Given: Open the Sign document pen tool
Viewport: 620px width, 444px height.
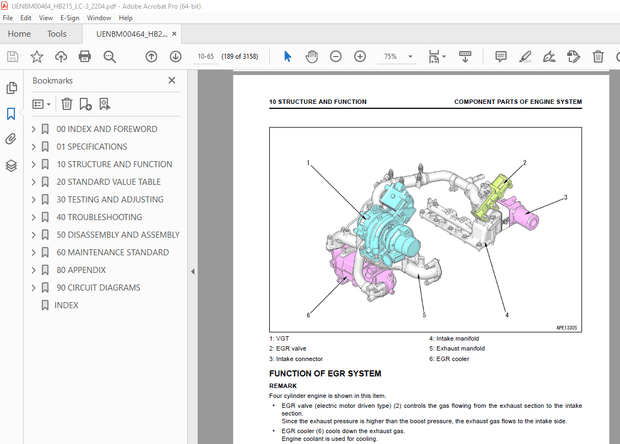Looking at the screenshot, I should click(549, 57).
